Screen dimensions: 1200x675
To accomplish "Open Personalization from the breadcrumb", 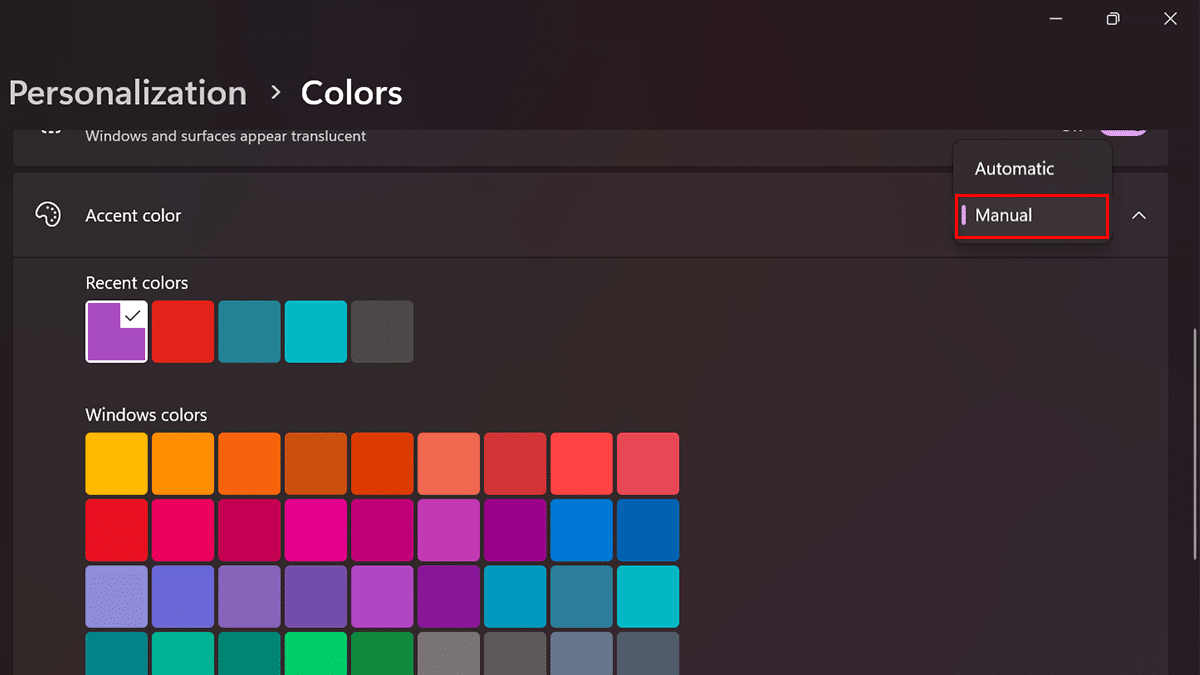I will tap(127, 92).
